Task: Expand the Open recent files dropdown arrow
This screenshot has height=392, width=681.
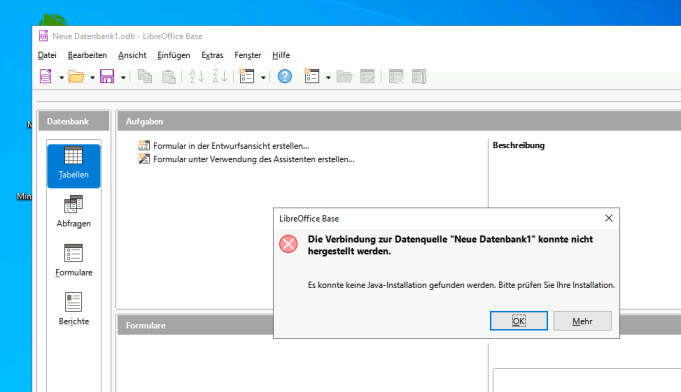Action: coord(92,77)
